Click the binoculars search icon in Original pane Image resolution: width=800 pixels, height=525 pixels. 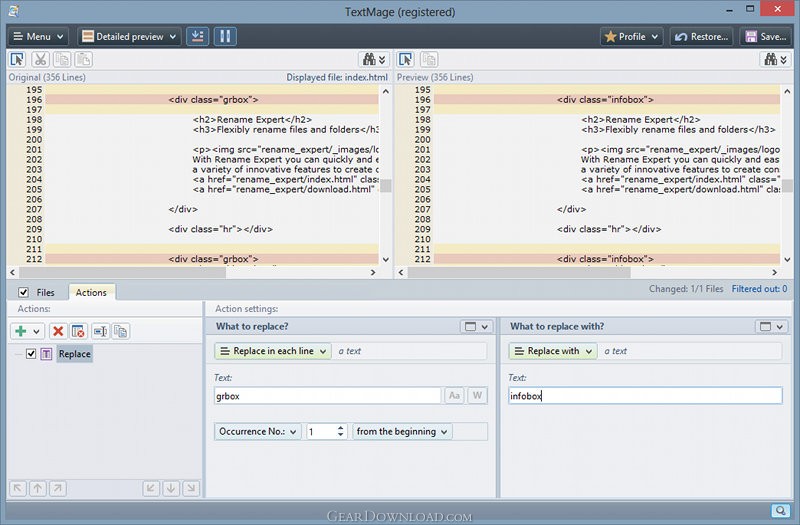click(369, 60)
